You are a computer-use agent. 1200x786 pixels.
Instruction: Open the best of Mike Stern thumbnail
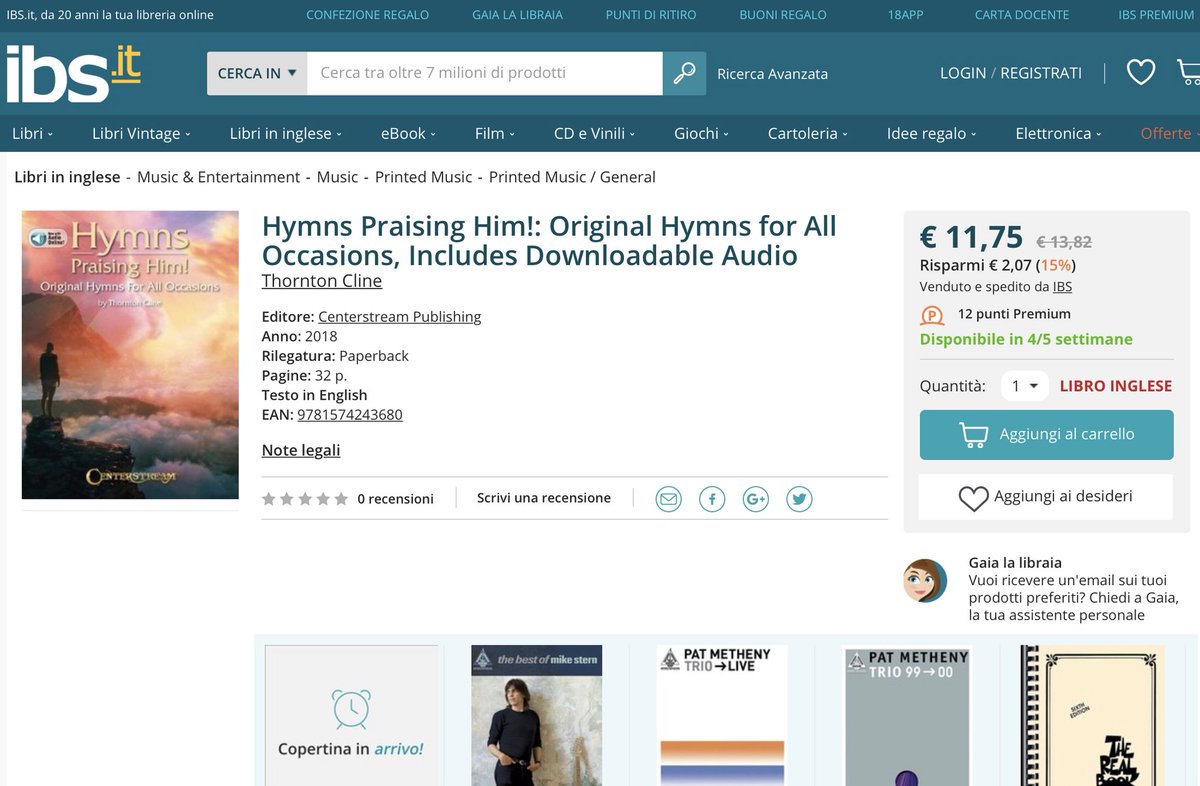point(537,715)
